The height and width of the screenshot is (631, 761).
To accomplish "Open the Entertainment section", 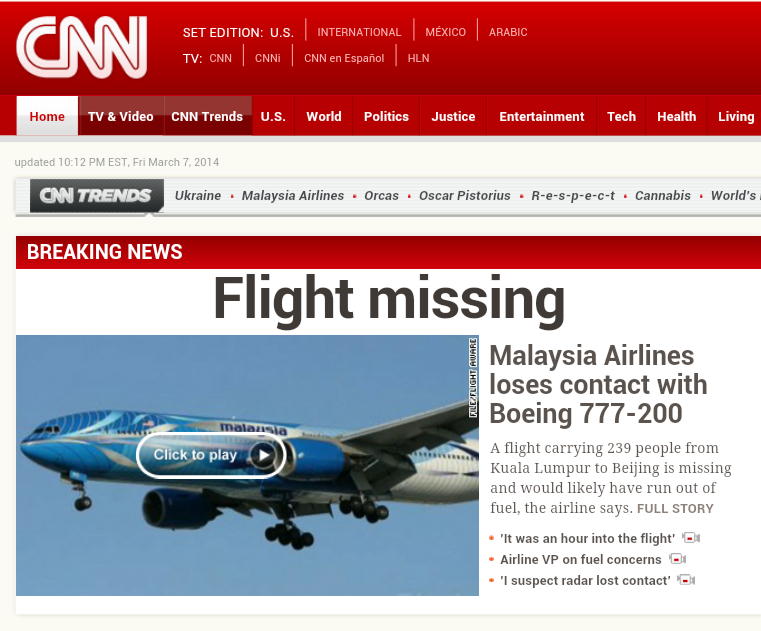I will click(x=542, y=116).
